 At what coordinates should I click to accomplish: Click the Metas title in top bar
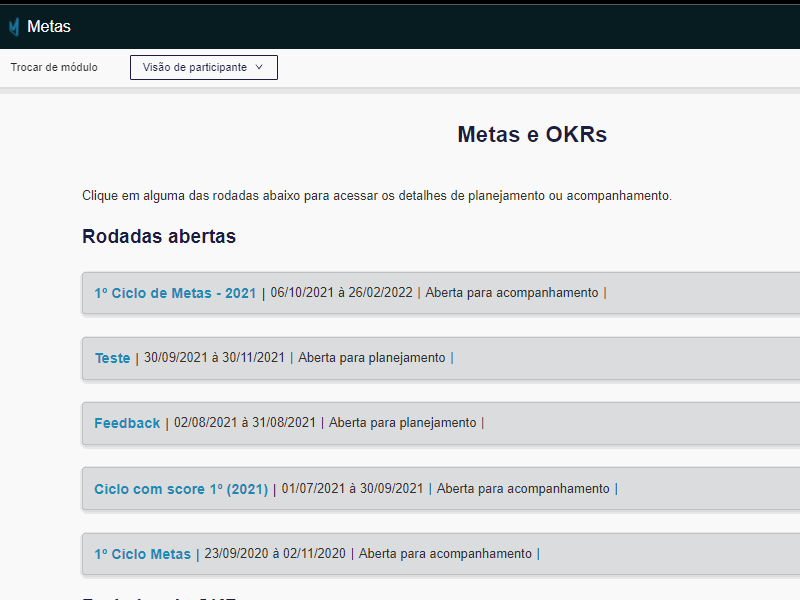(x=49, y=27)
